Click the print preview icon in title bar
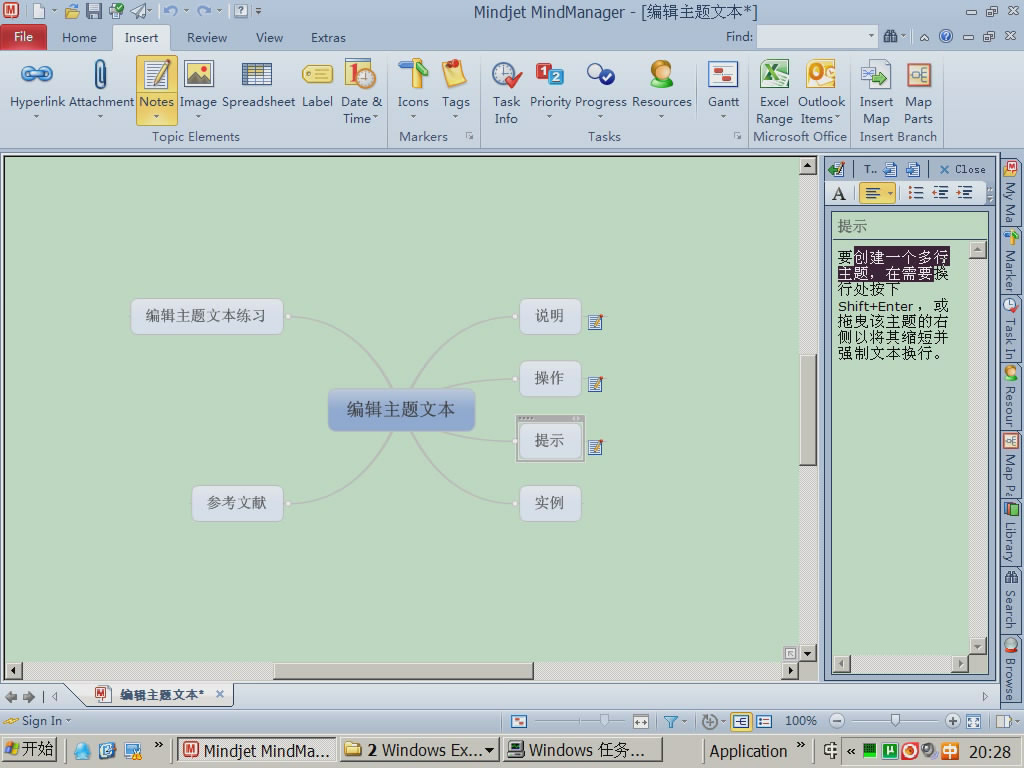This screenshot has width=1024, height=768. (116, 10)
